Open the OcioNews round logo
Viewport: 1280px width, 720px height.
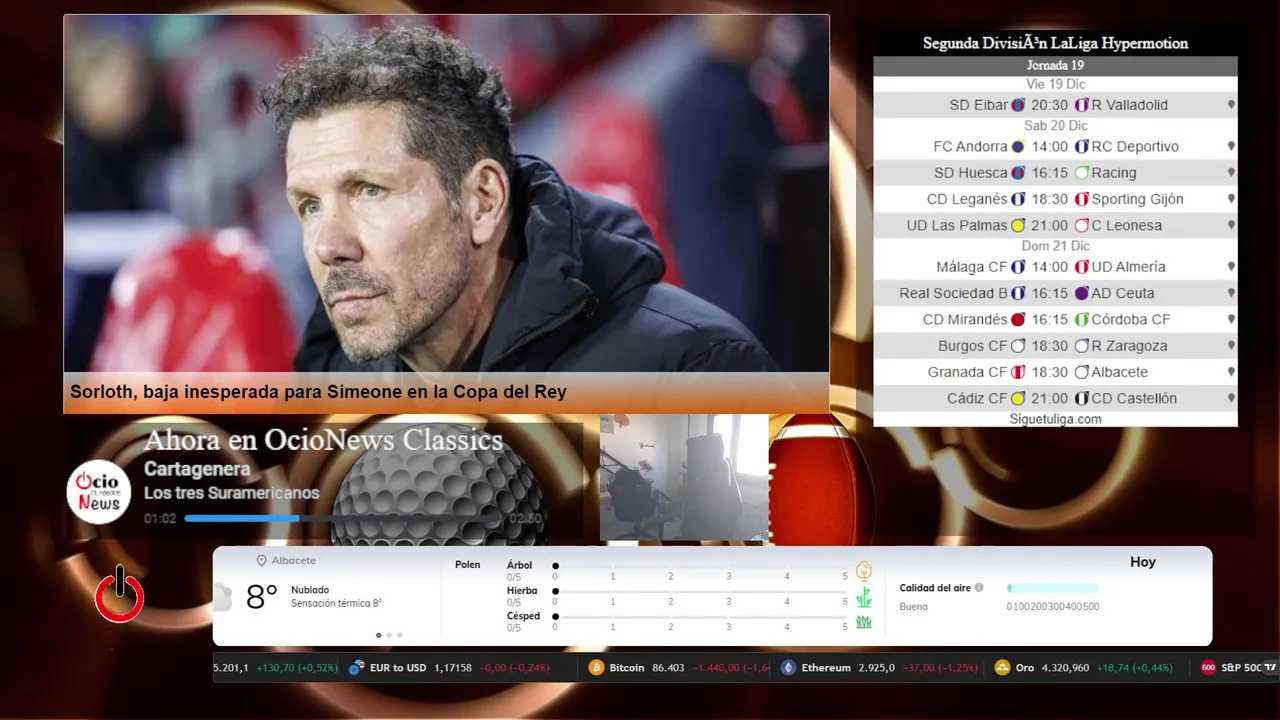[99, 492]
